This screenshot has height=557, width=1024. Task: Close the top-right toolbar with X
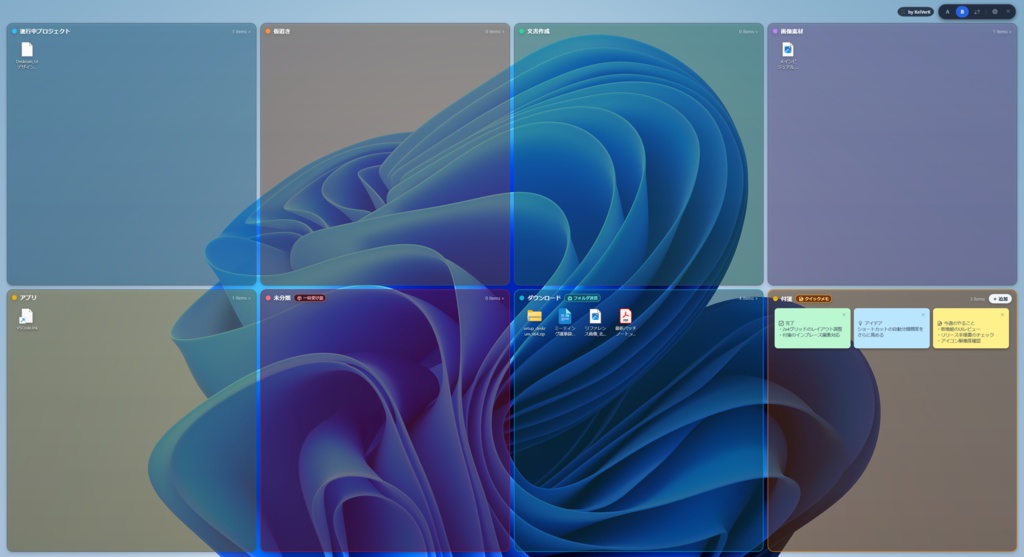1008,12
